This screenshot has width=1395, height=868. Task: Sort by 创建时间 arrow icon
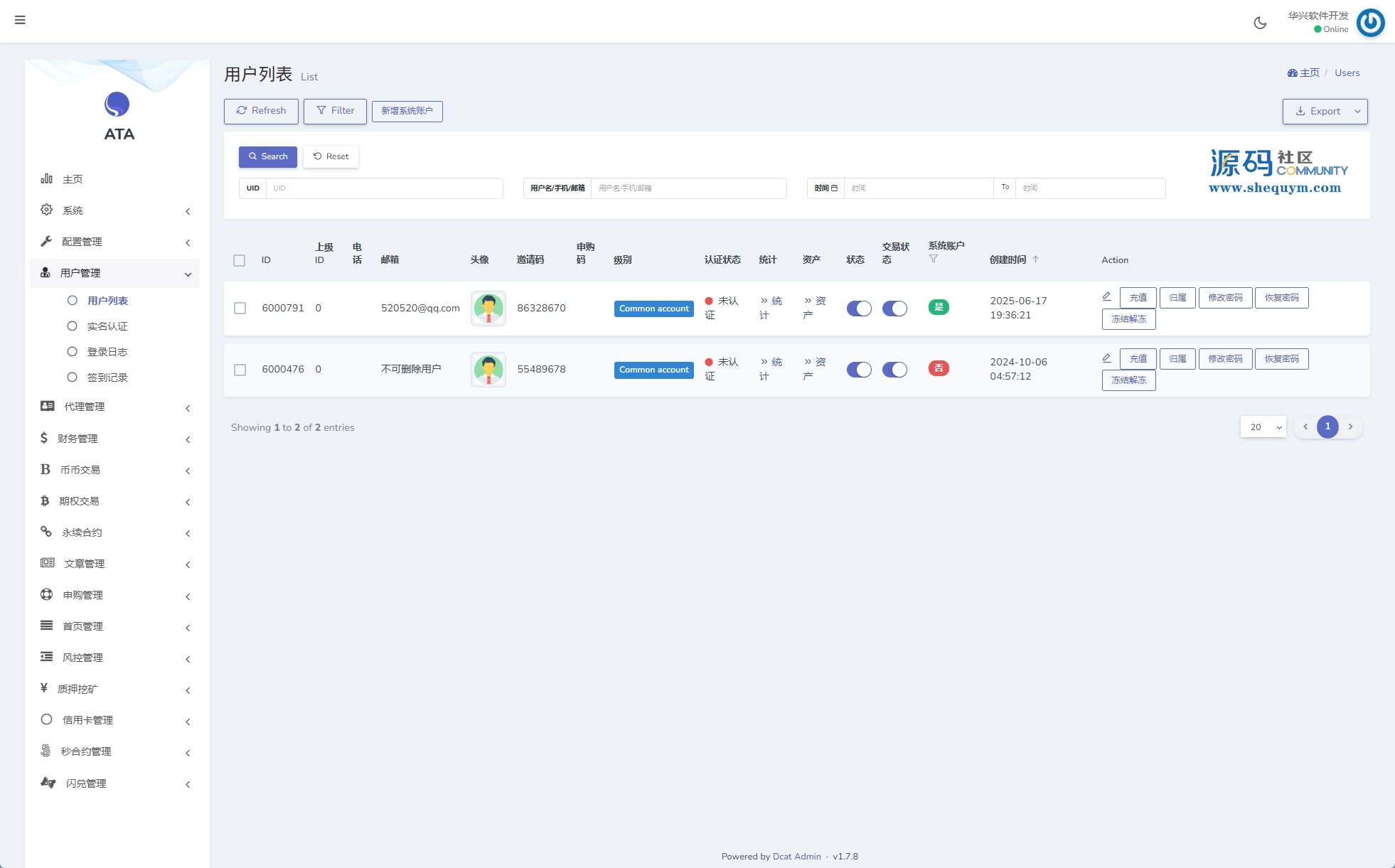coord(1035,259)
